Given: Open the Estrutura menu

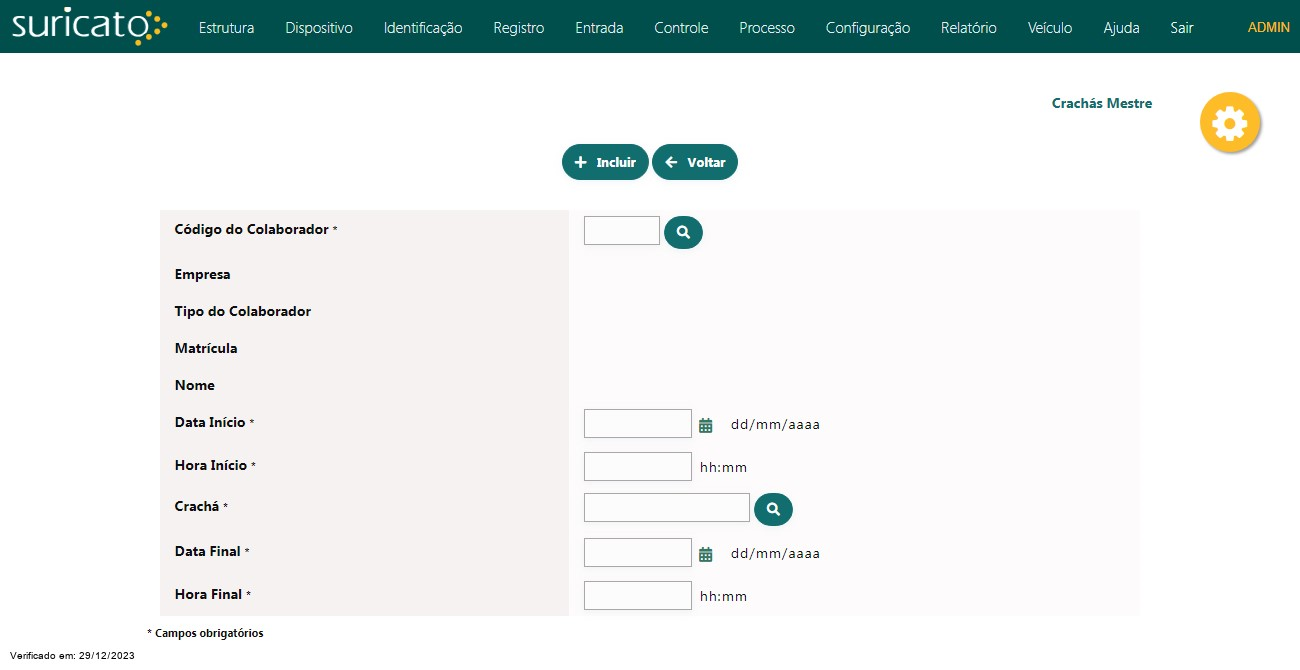Looking at the screenshot, I should 226,28.
